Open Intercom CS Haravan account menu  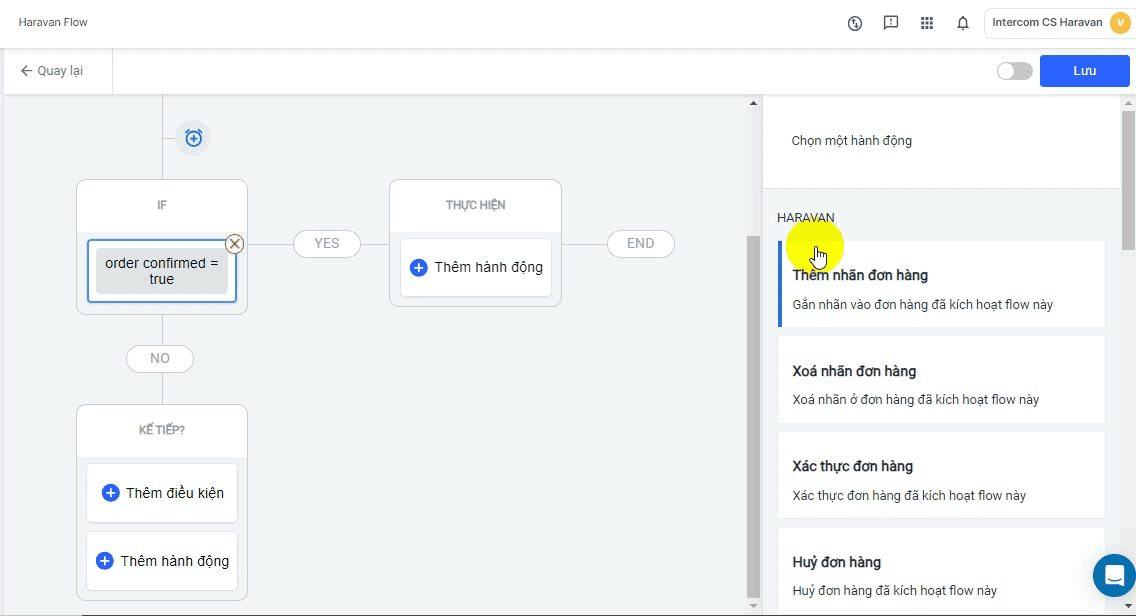click(x=1057, y=23)
